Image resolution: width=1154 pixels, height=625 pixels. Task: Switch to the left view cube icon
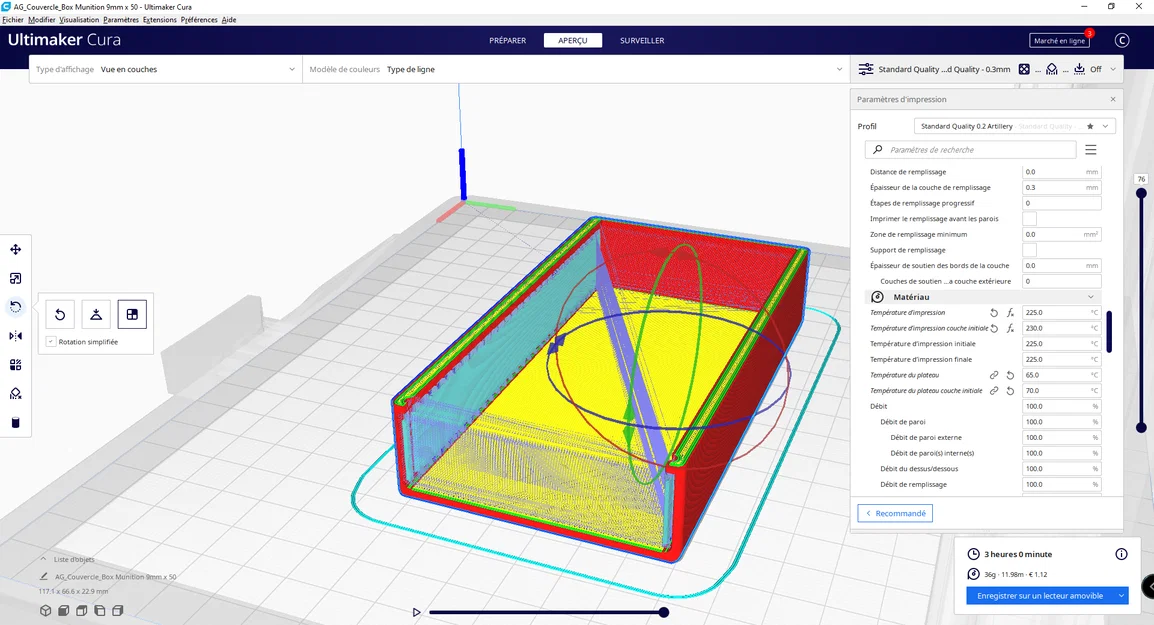pos(99,610)
